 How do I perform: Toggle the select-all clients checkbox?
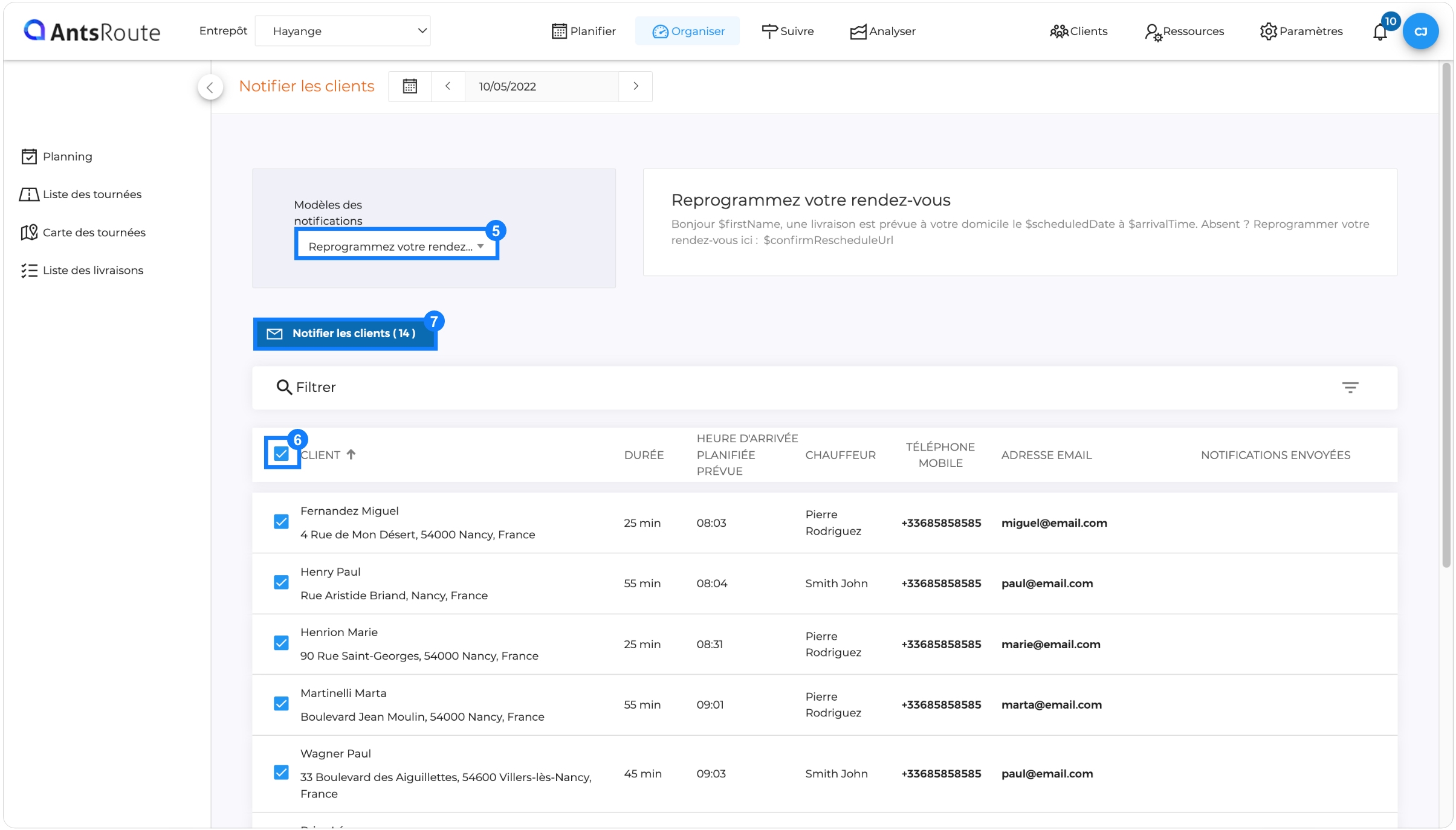pos(281,454)
